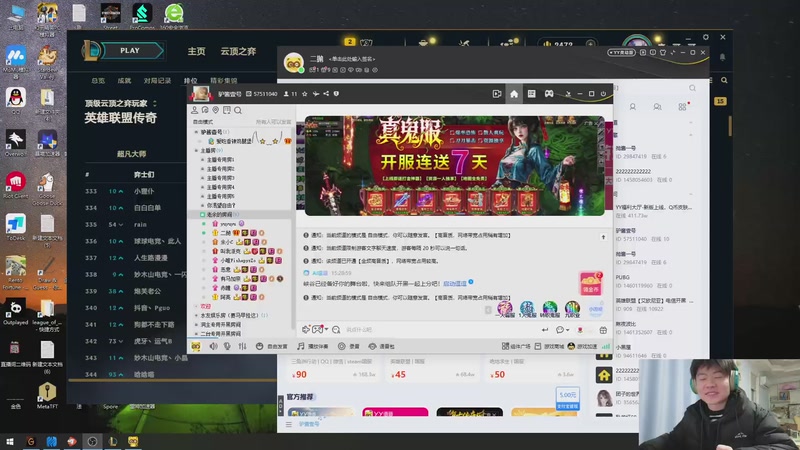This screenshot has width=800, height=450.
Task: Open the YY taskbar icon
Action: (133, 441)
